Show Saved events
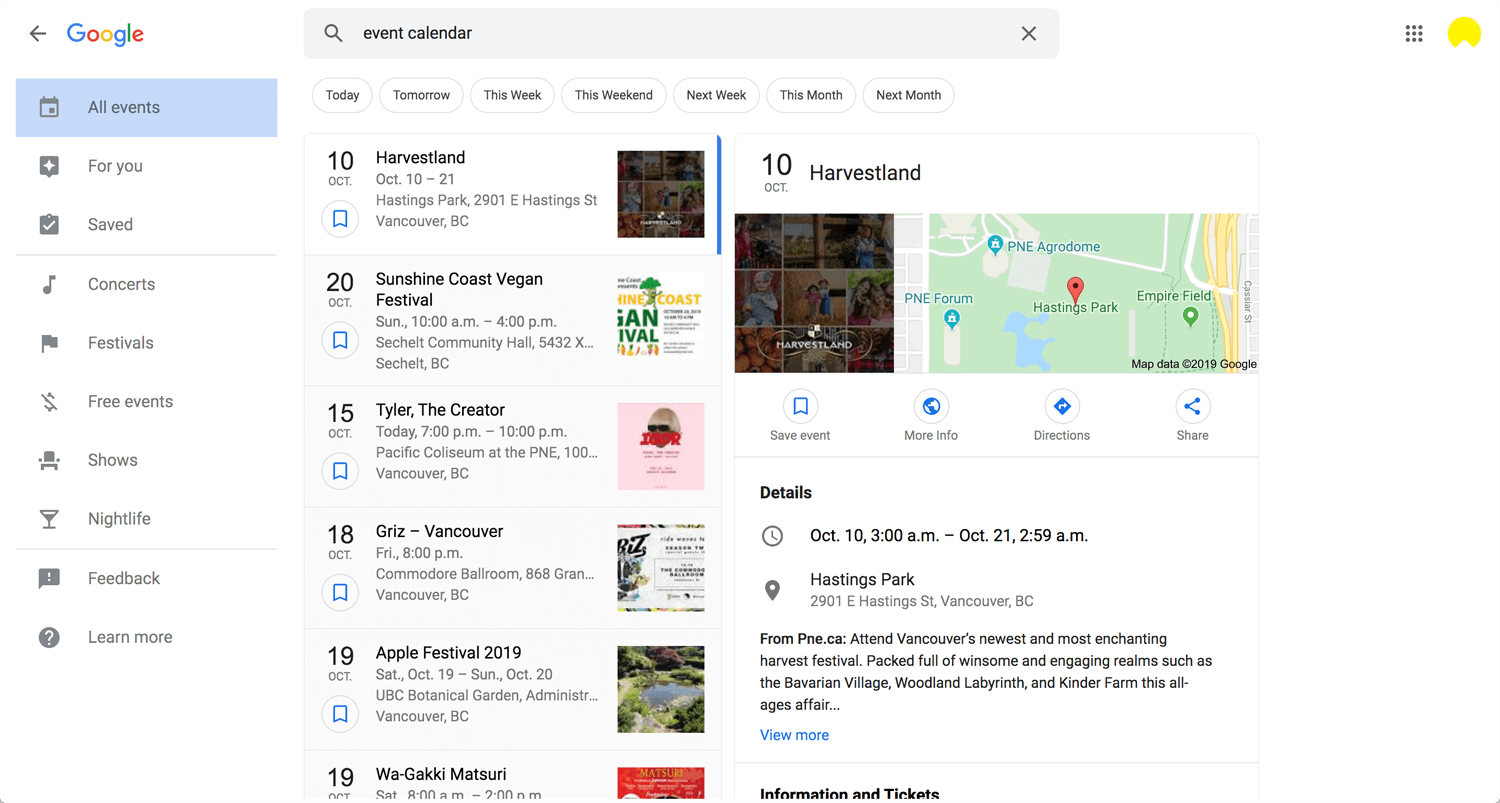 click(x=146, y=225)
